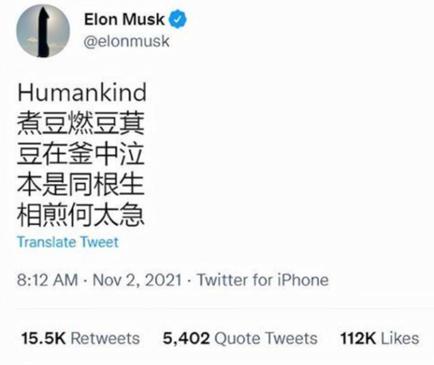Open the Elon Musk display name

124,19
